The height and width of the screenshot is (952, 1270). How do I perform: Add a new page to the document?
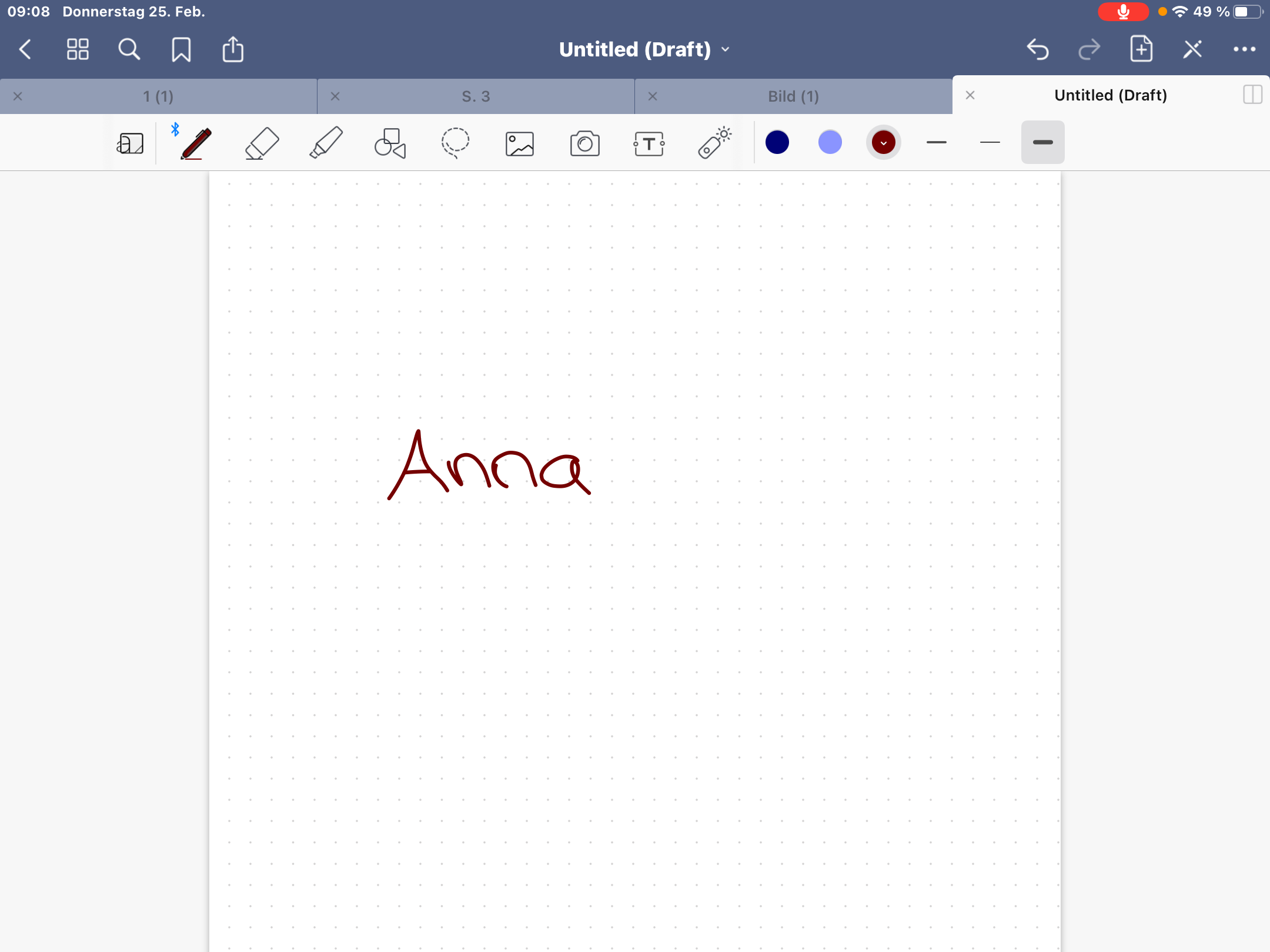coord(1141,49)
